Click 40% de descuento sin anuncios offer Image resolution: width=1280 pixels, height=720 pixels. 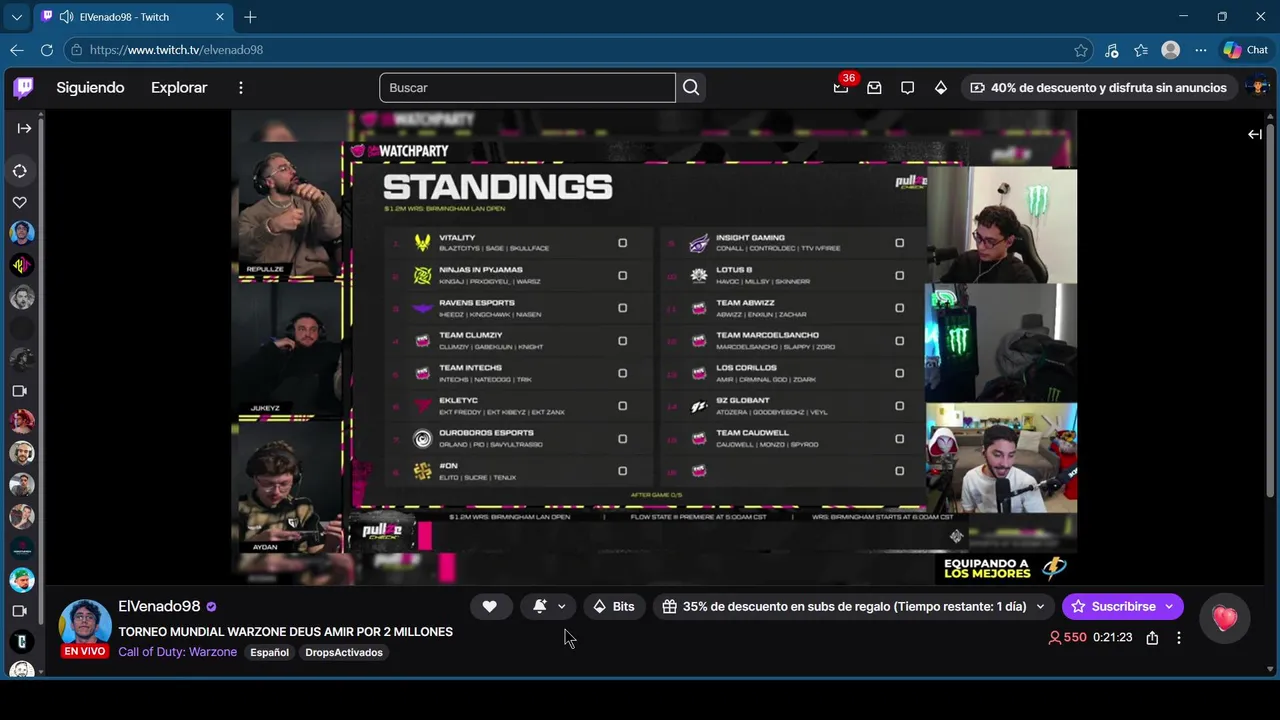1098,88
